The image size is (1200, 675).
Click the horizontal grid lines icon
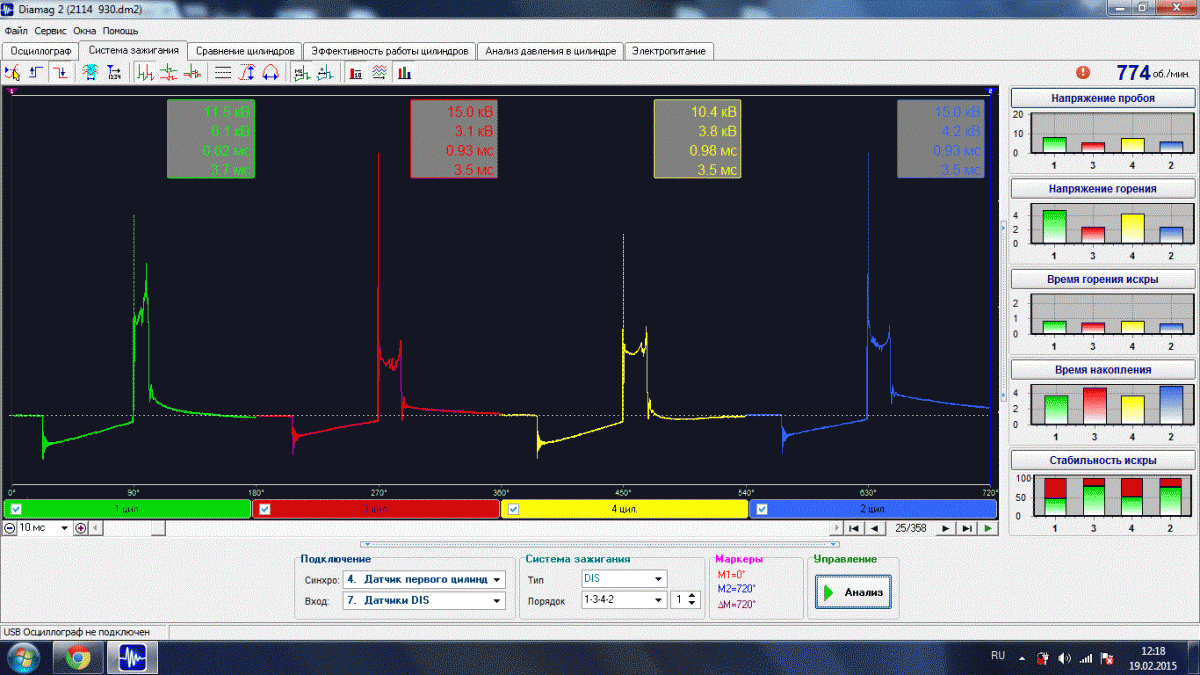coord(223,72)
